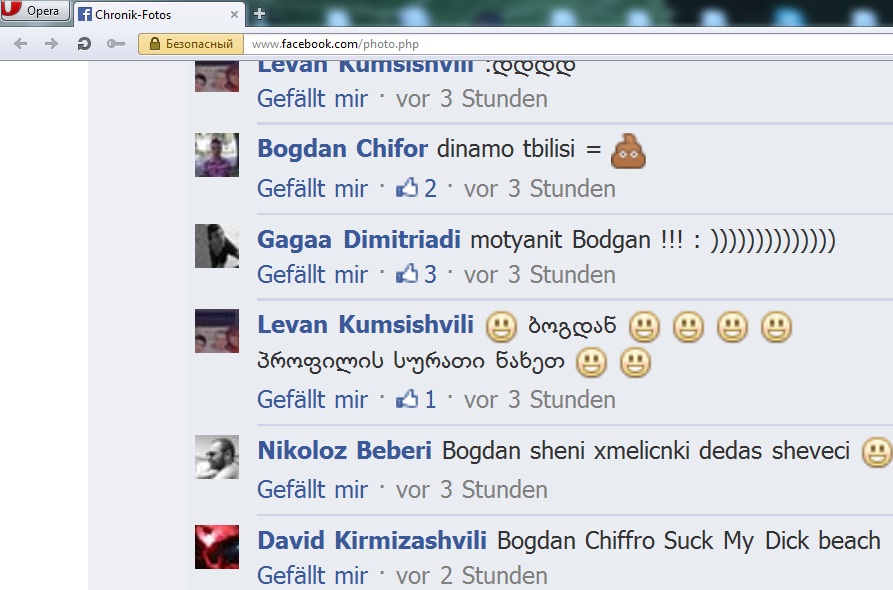
Task: Click David Kirmizashvili's red avatar thumbnail
Action: click(217, 547)
